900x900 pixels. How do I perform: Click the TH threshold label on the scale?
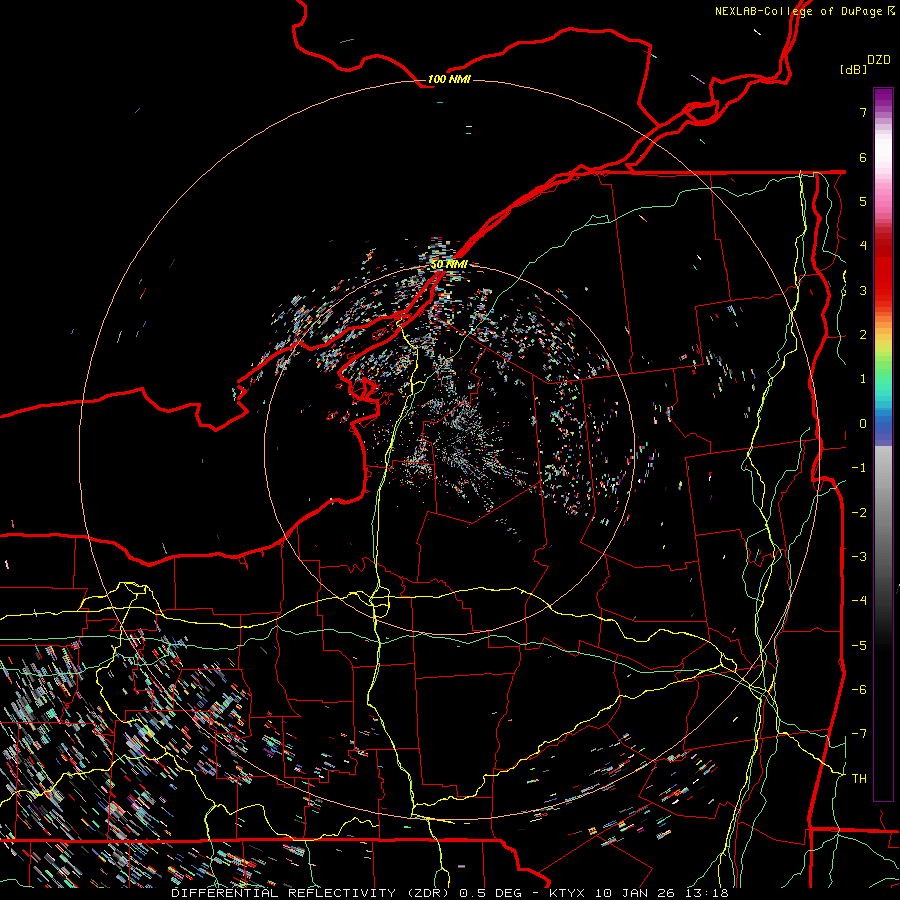859,778
